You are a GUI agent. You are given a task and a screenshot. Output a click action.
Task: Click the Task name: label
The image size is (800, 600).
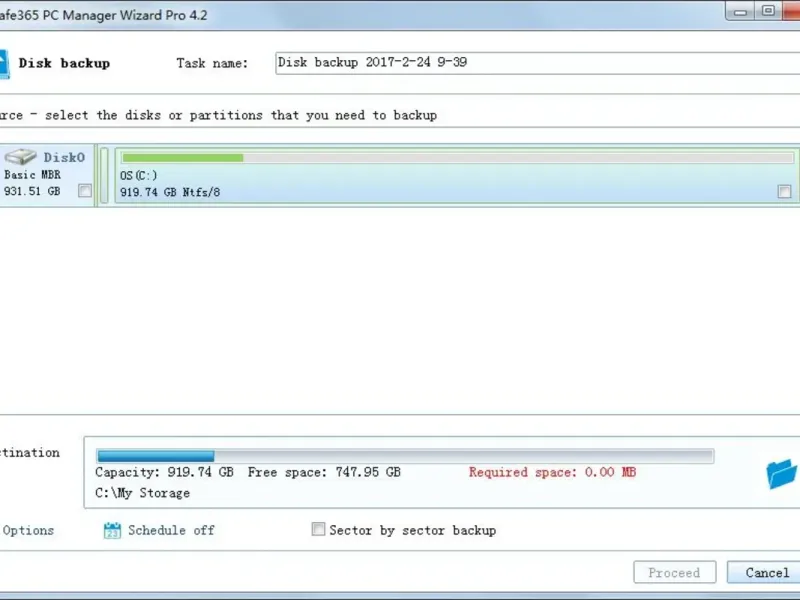pyautogui.click(x=212, y=63)
